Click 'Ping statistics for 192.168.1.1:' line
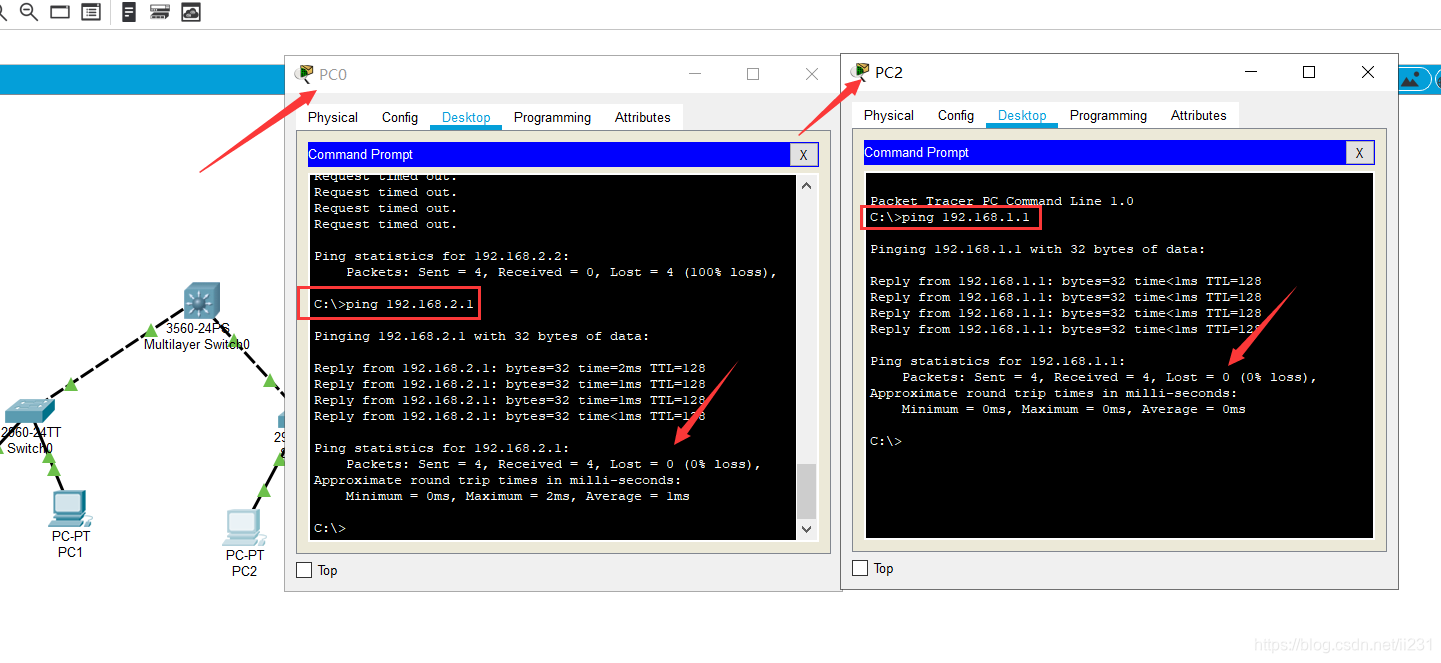The image size is (1441, 663). pyautogui.click(x=998, y=361)
